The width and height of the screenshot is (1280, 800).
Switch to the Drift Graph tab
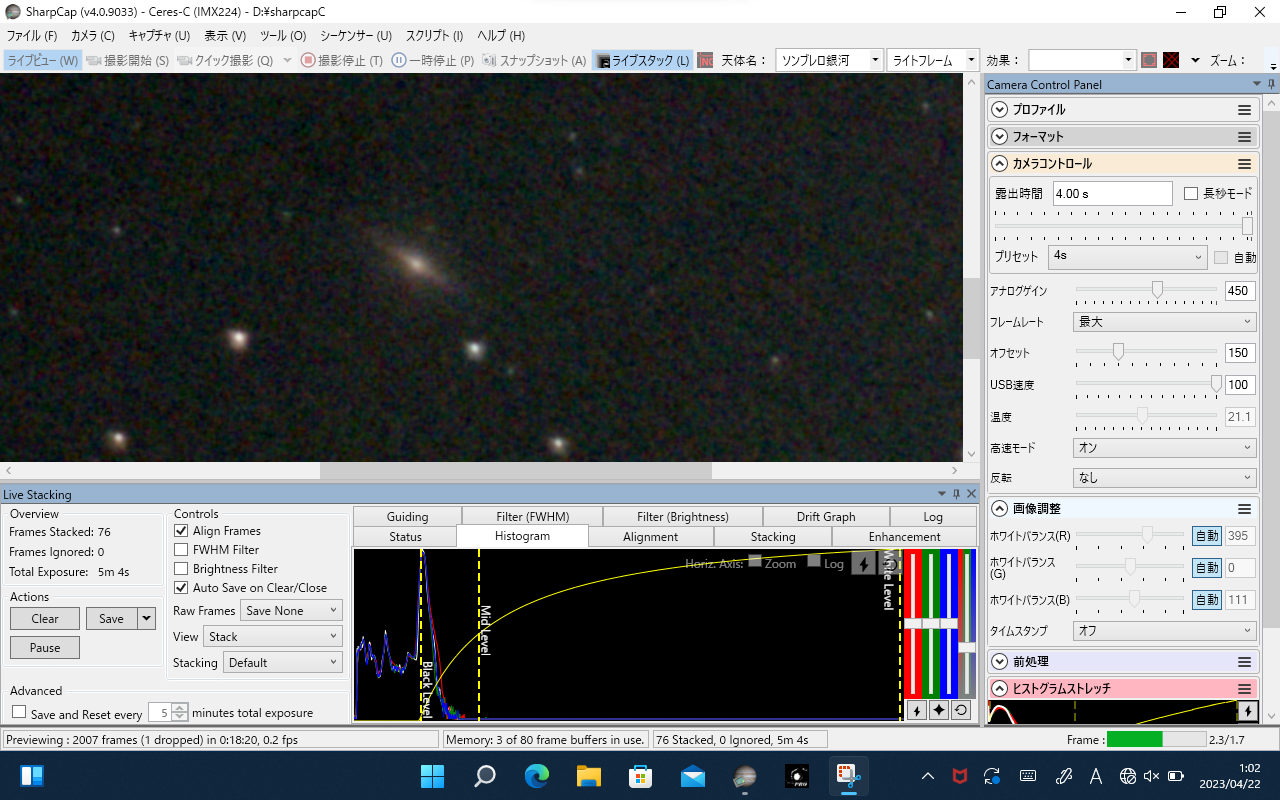click(x=825, y=517)
